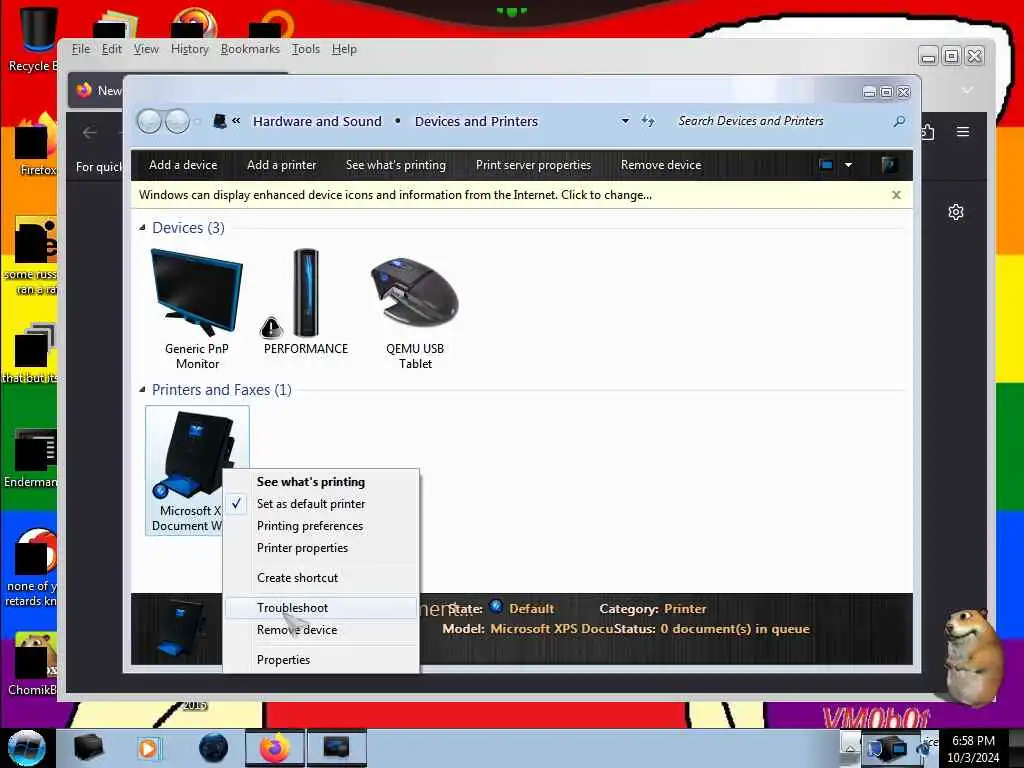Click Add a printer
Viewport: 1024px width, 768px height.
pos(281,165)
